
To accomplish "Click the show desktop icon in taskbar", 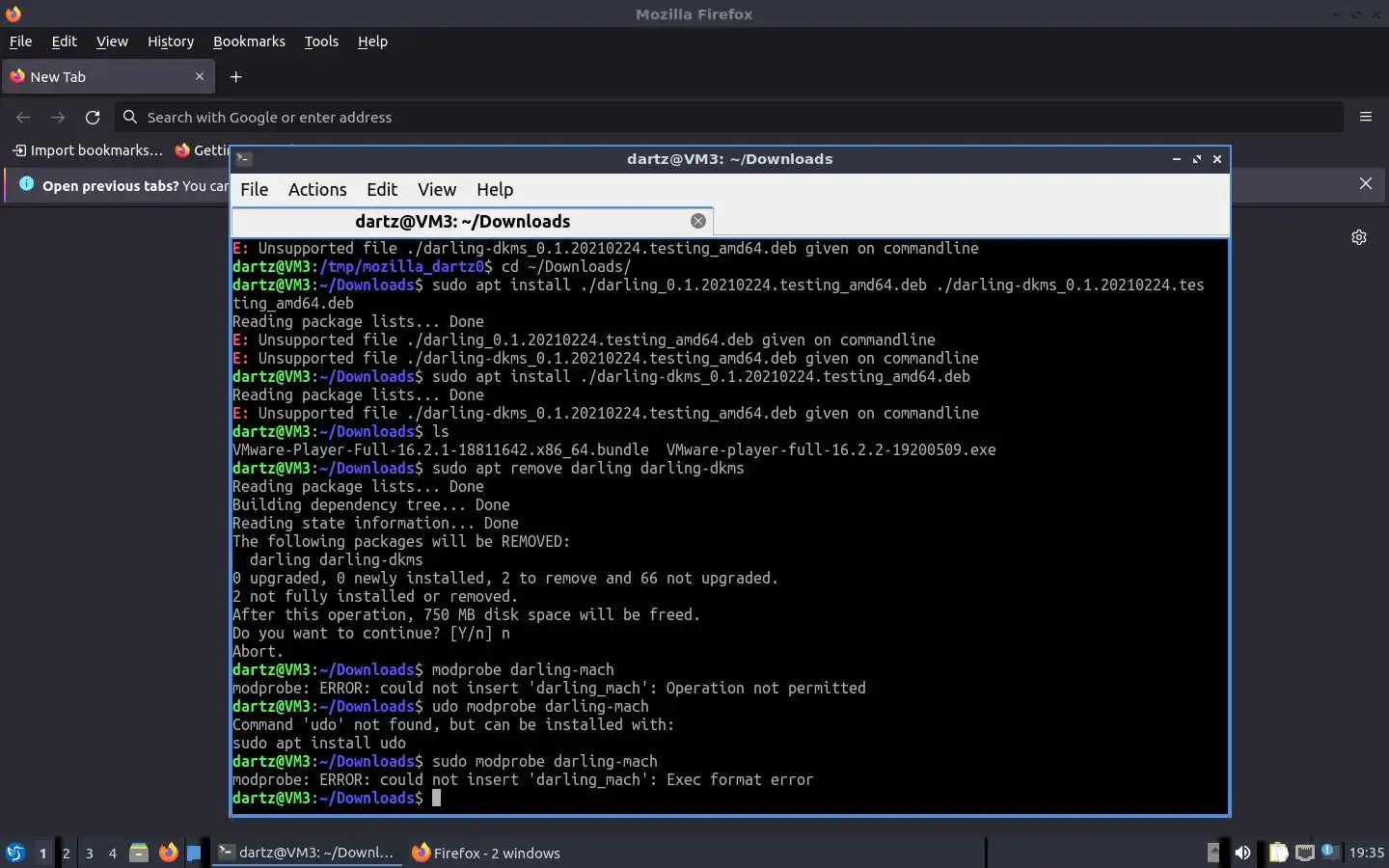I will coord(194,853).
